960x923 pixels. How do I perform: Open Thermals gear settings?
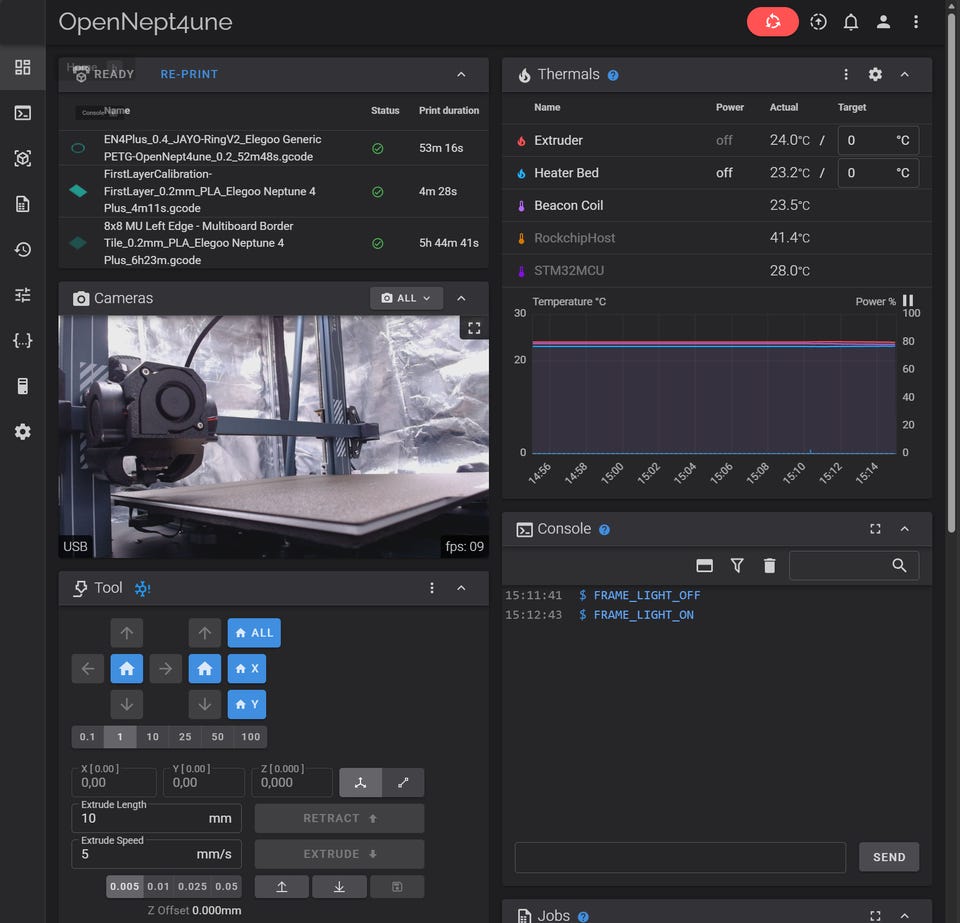click(x=875, y=75)
